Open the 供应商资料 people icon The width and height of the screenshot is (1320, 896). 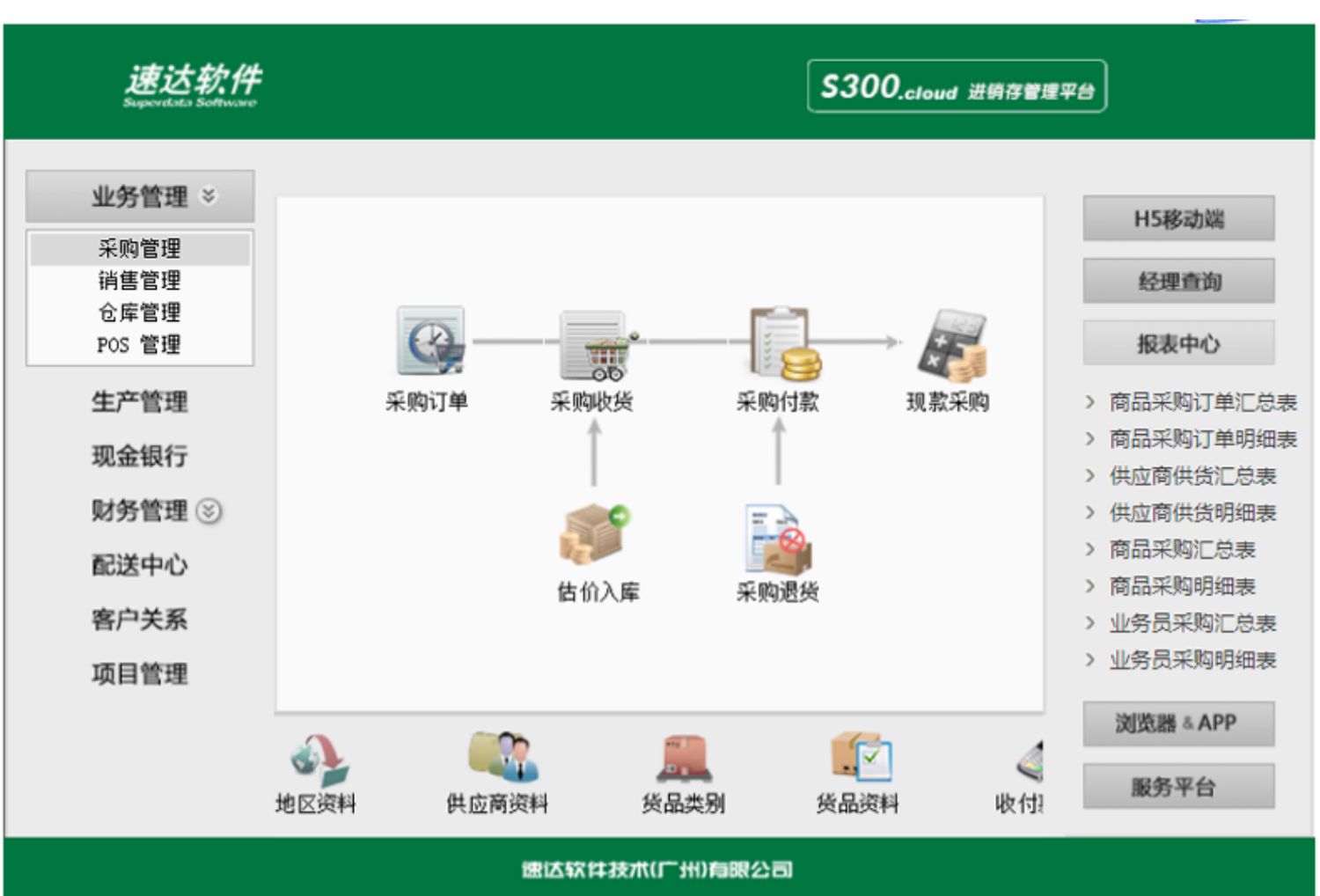tap(503, 756)
